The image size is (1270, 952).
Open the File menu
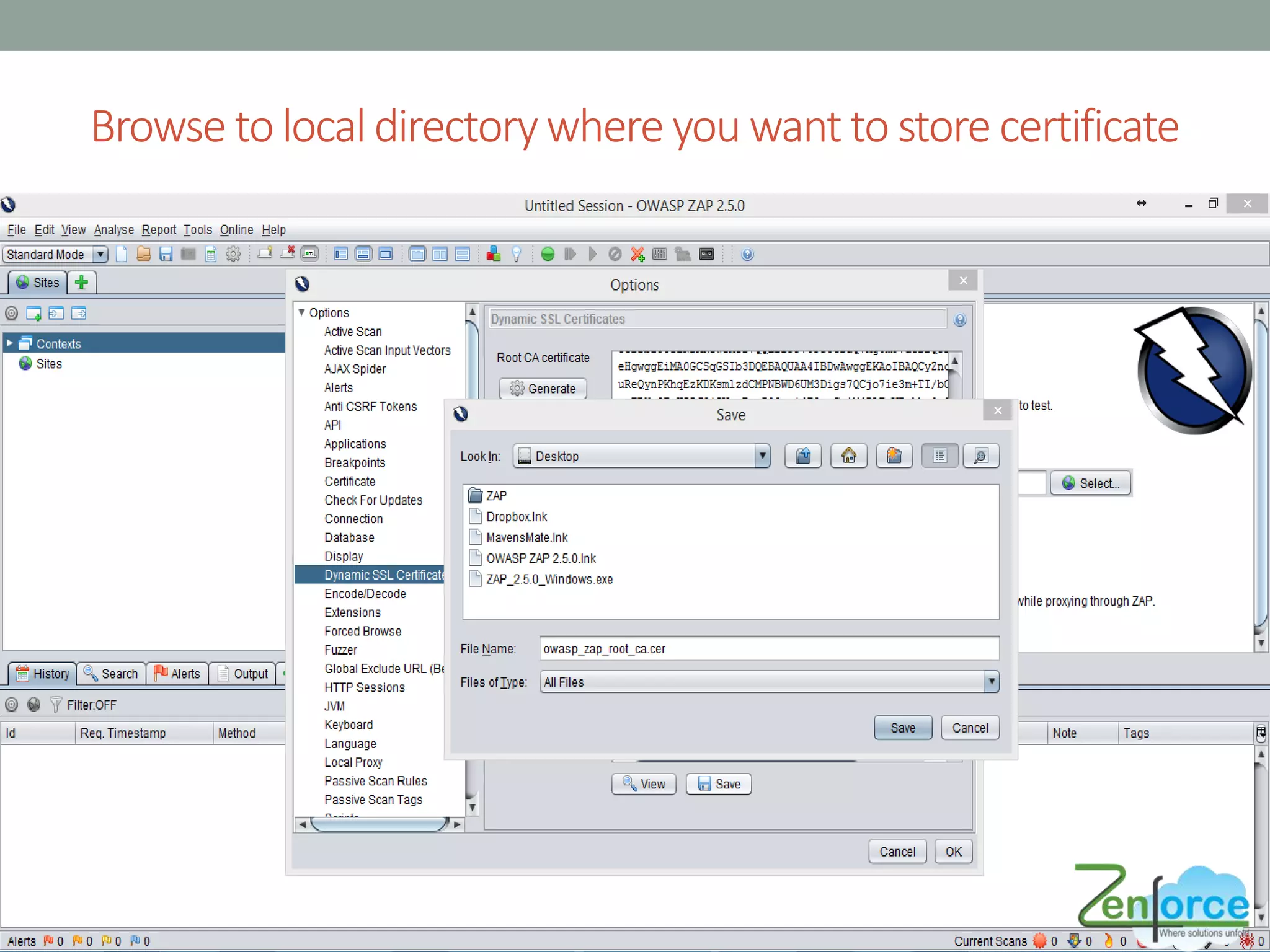17,230
